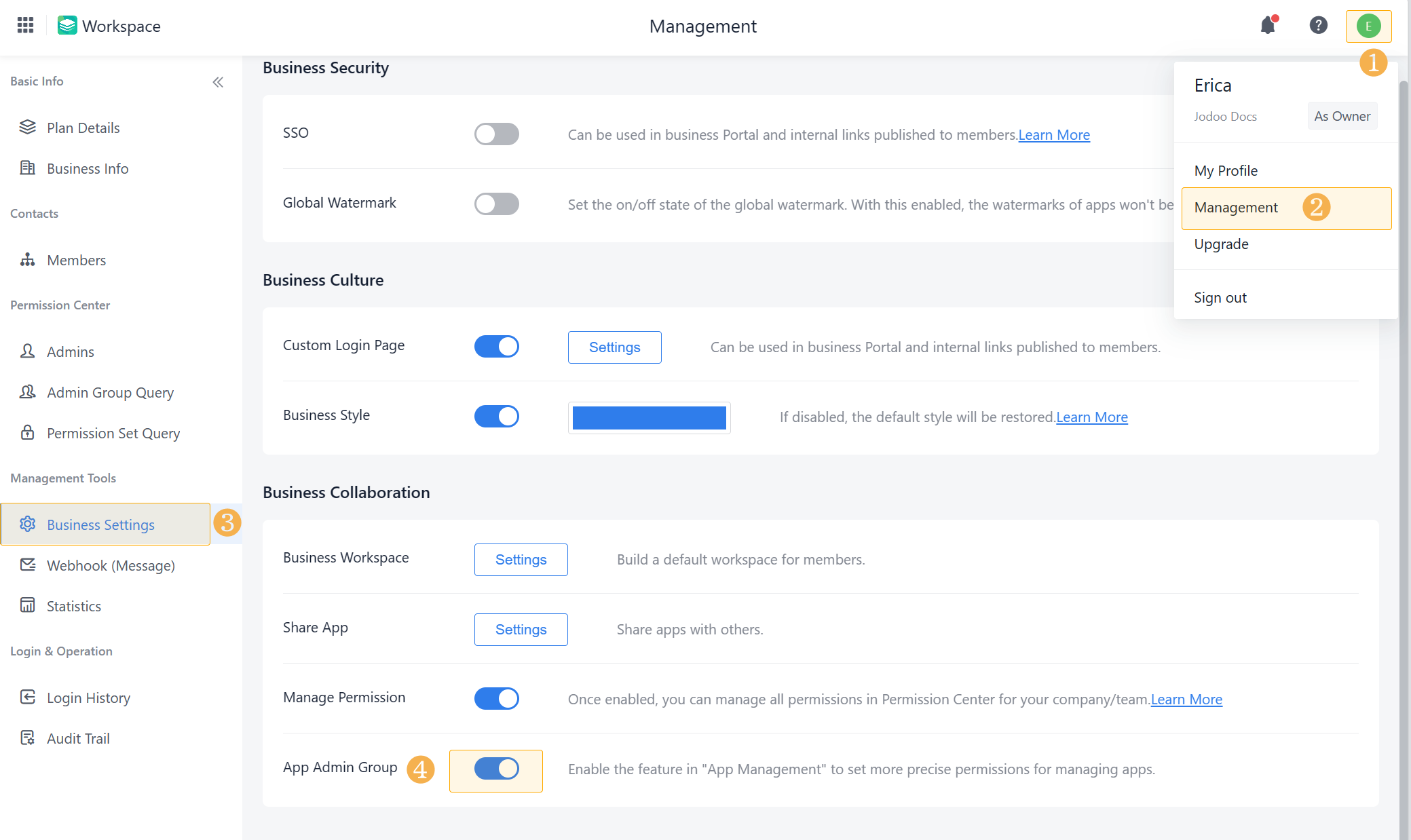
Task: Click the green user avatar
Action: [x=1368, y=26]
